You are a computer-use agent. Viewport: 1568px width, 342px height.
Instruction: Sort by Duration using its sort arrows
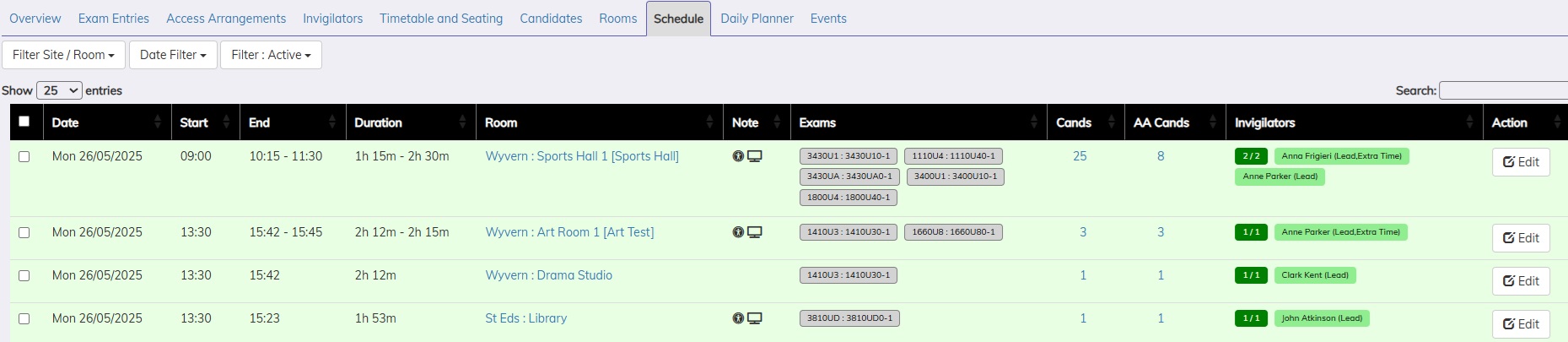(462, 122)
